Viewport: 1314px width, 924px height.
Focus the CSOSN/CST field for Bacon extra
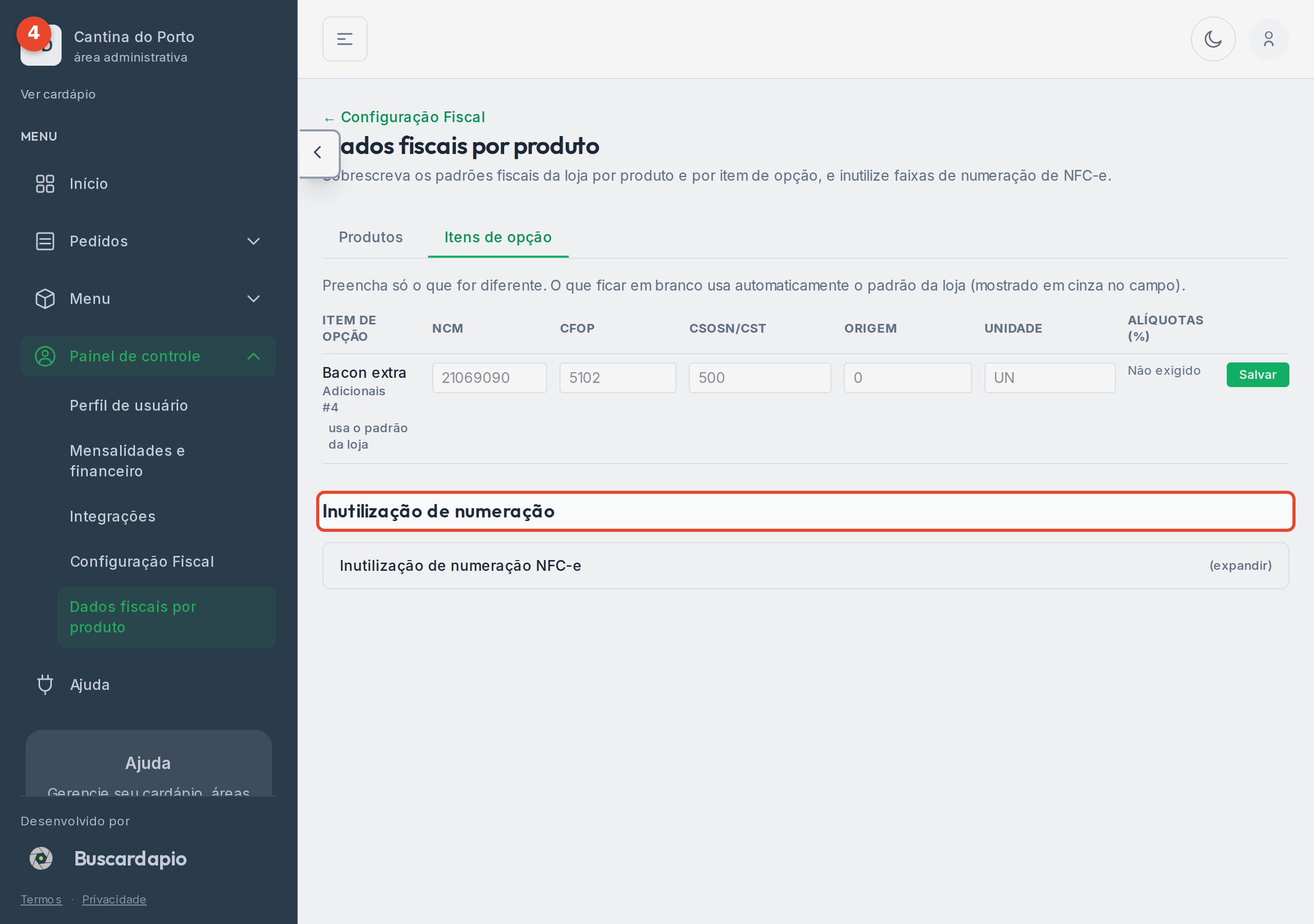[x=760, y=378]
